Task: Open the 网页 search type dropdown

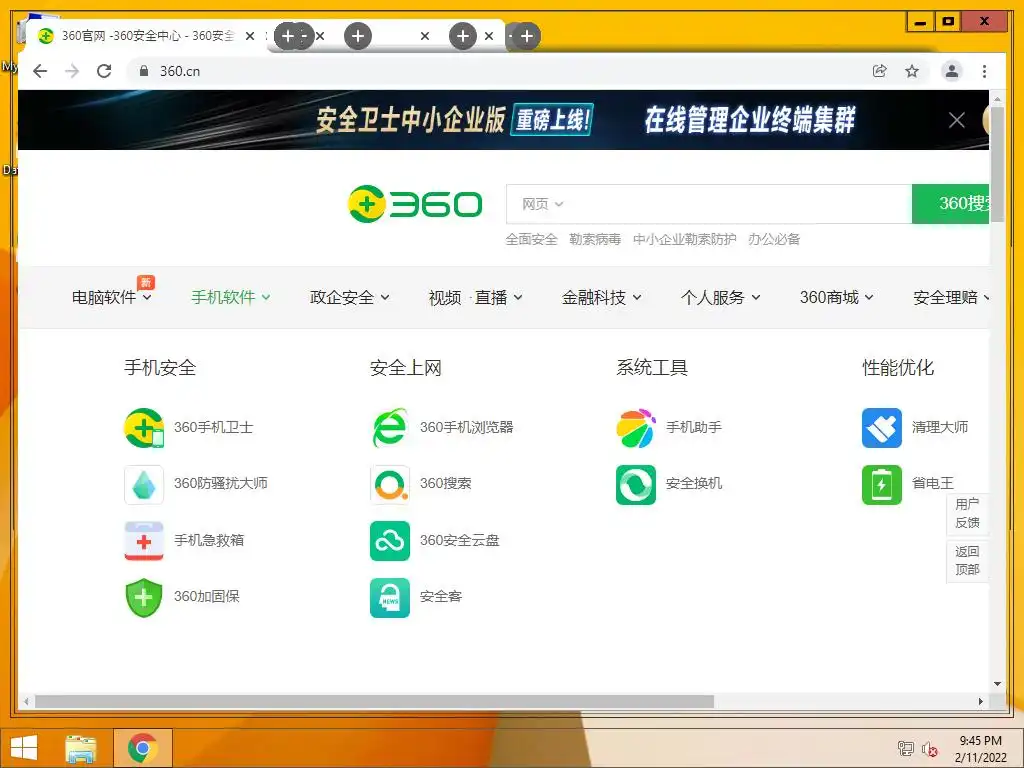Action: click(542, 204)
